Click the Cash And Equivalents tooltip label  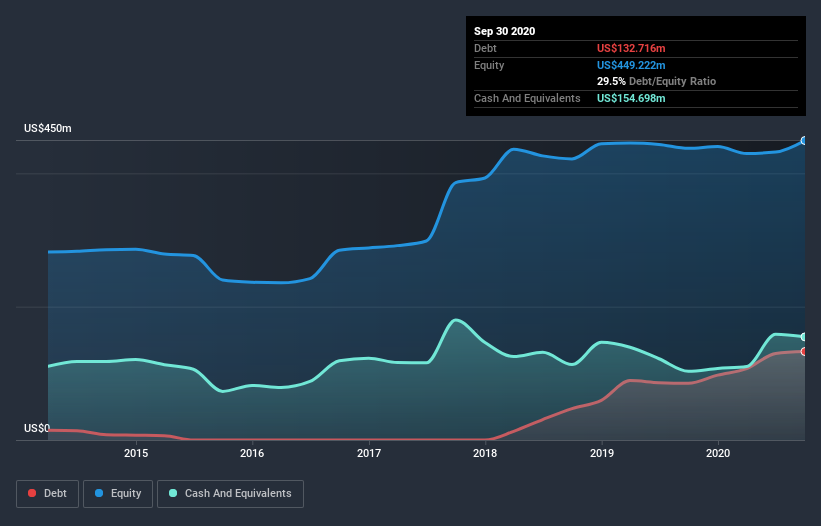click(x=527, y=98)
